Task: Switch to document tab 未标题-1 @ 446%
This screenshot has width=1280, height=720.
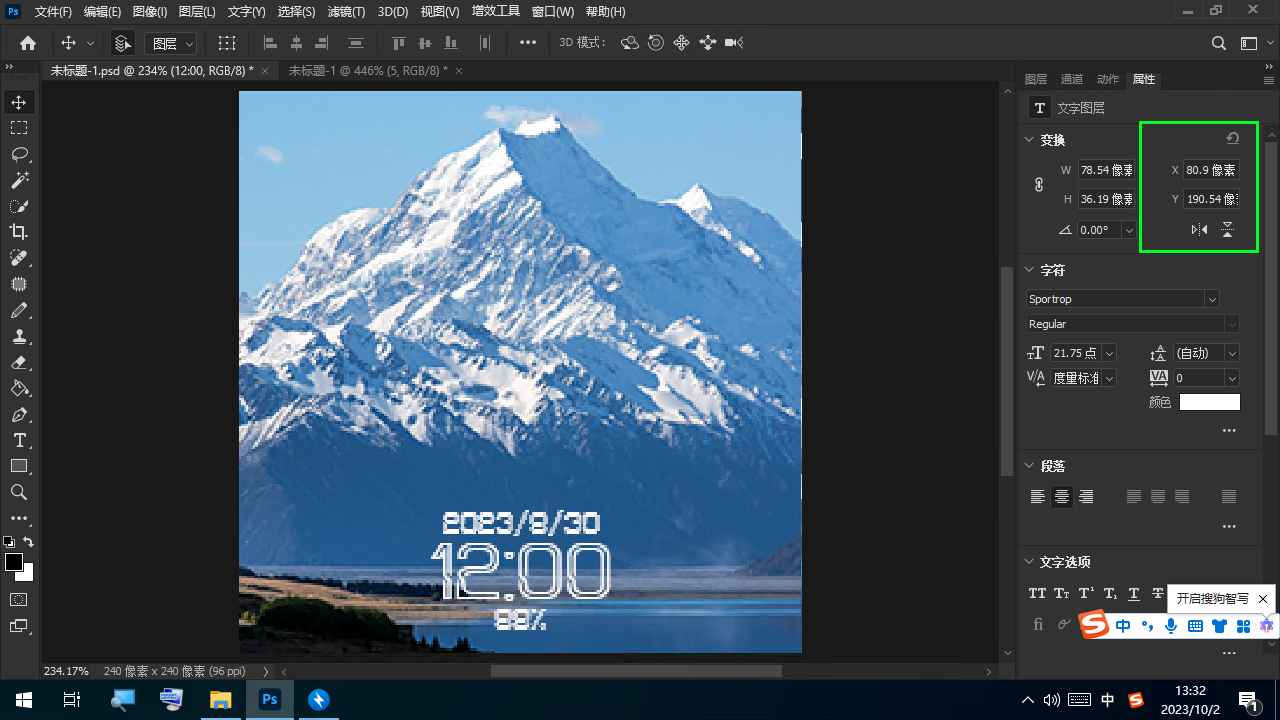Action: (x=367, y=71)
